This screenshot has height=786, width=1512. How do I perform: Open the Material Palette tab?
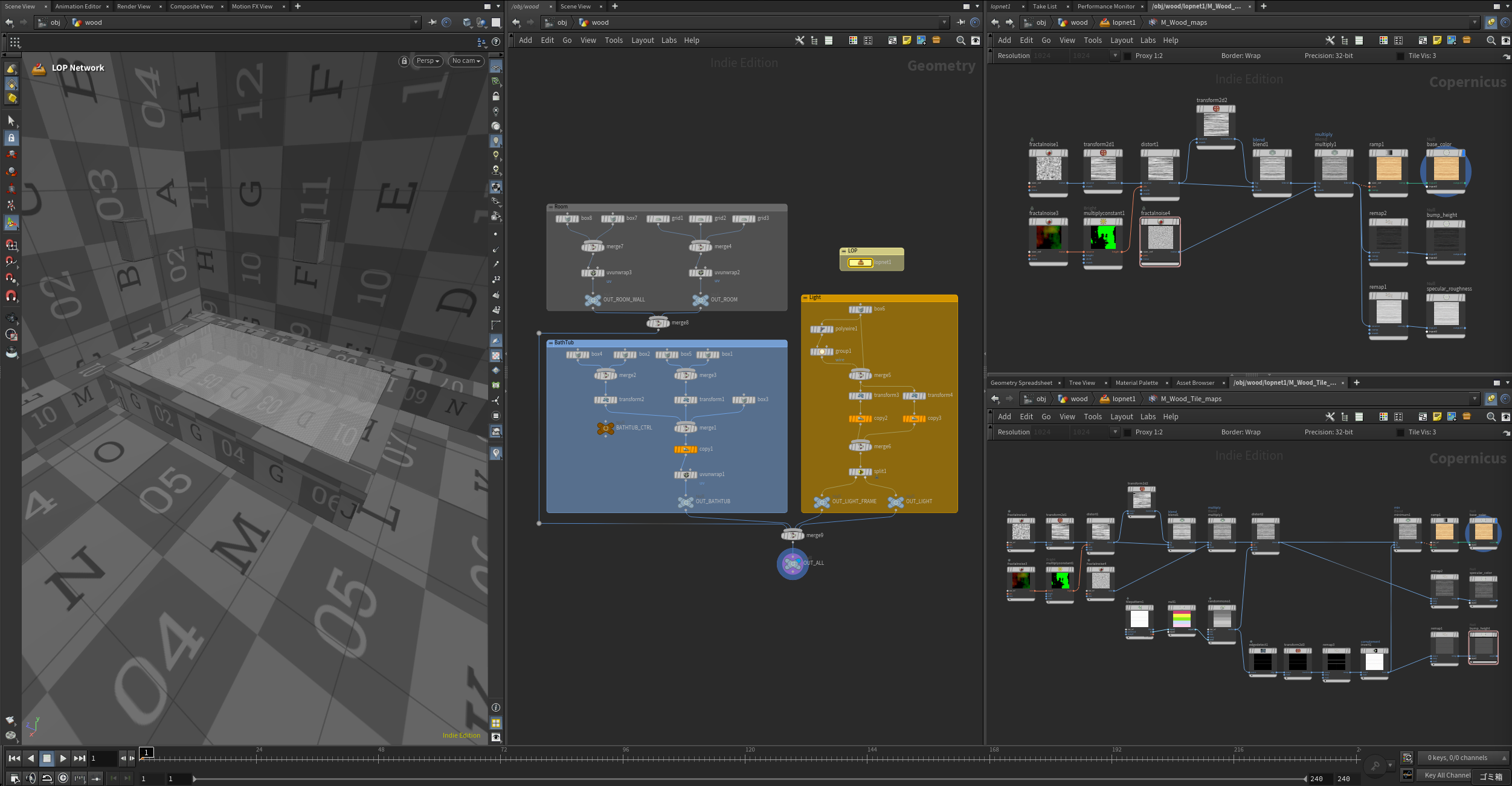click(1136, 382)
